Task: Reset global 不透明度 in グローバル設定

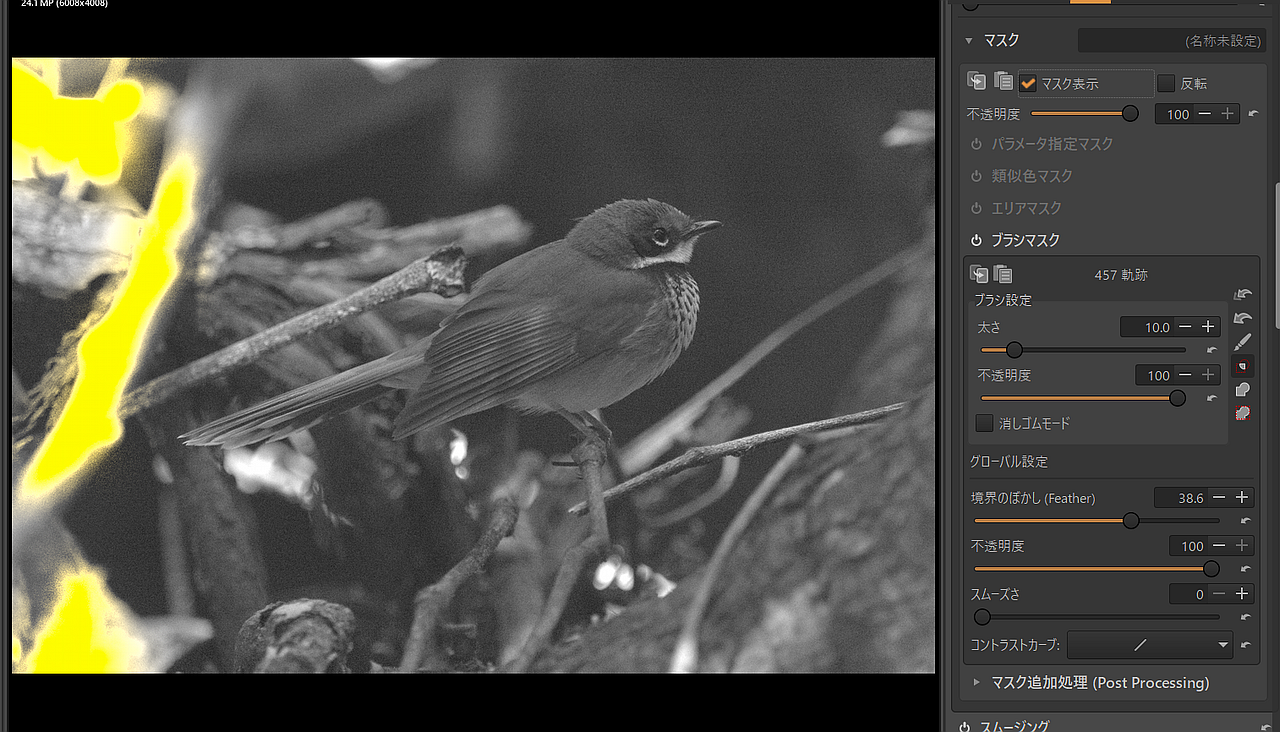Action: 1246,569
